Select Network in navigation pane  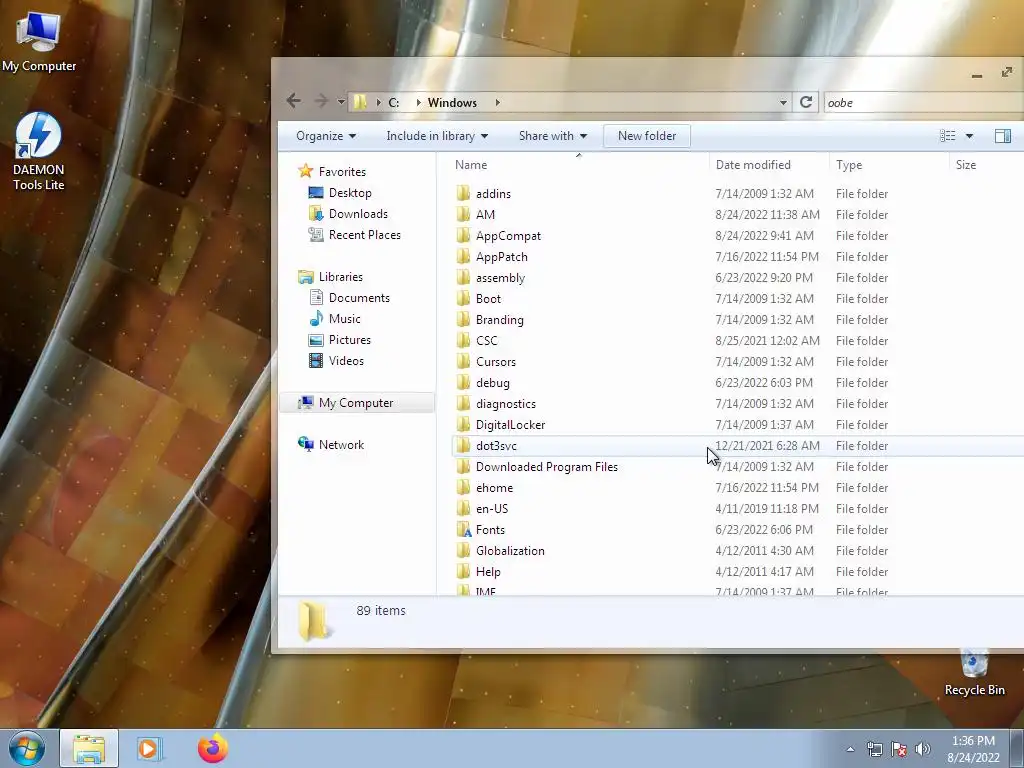click(341, 445)
